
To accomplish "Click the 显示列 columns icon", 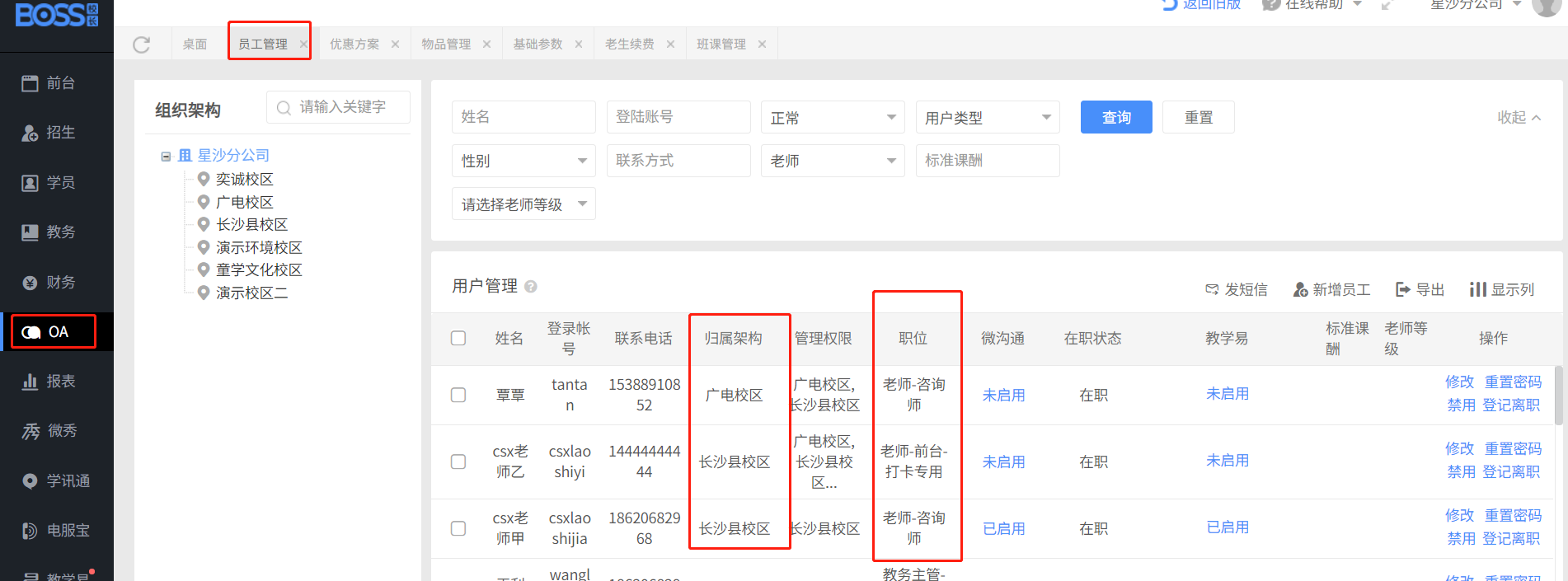I will (x=1477, y=289).
